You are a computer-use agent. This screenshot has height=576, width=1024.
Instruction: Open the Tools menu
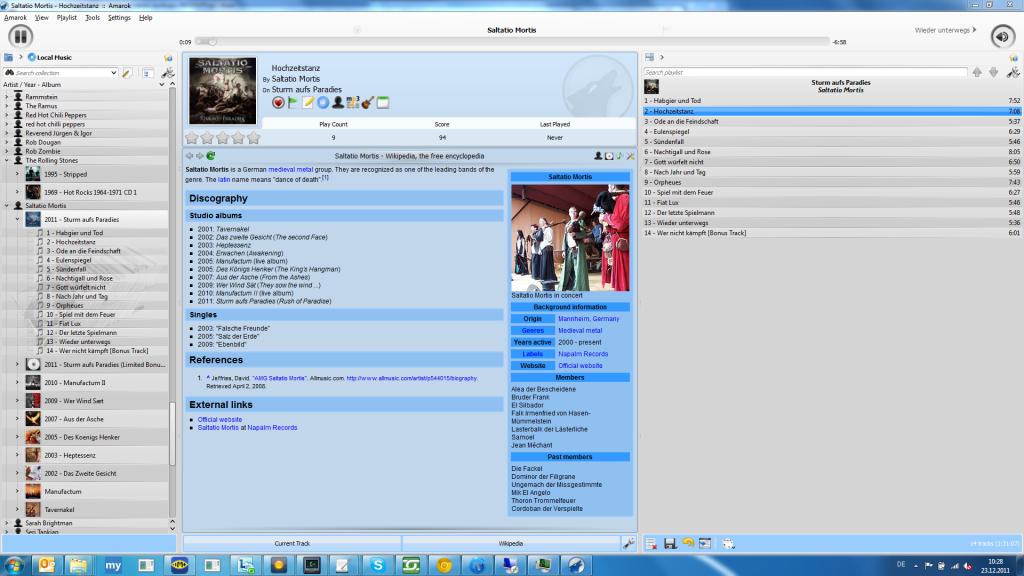(x=93, y=18)
